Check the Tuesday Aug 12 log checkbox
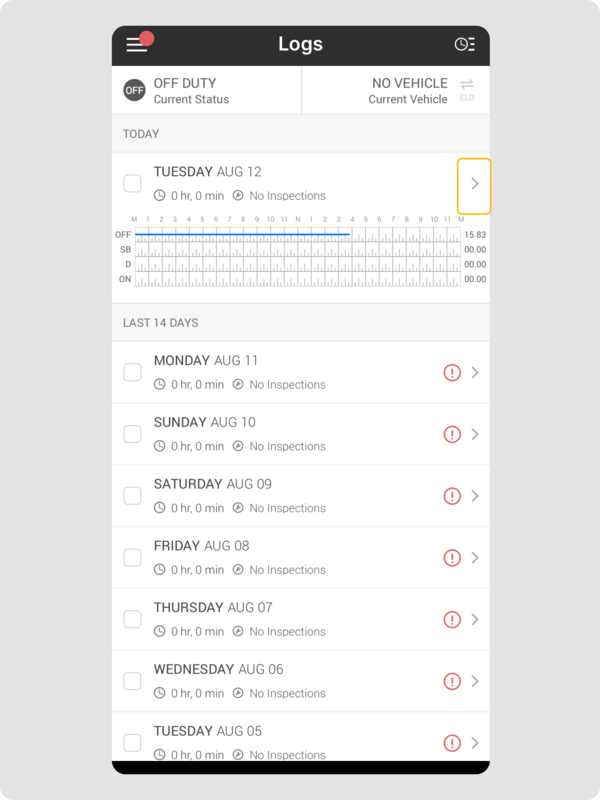The image size is (600, 800). click(x=132, y=183)
